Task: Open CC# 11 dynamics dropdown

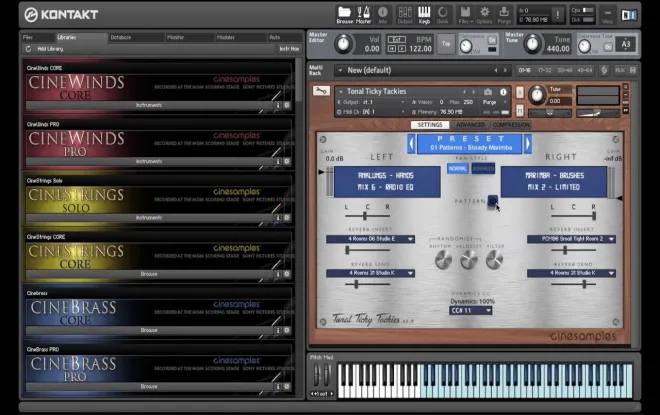Action: click(x=470, y=310)
